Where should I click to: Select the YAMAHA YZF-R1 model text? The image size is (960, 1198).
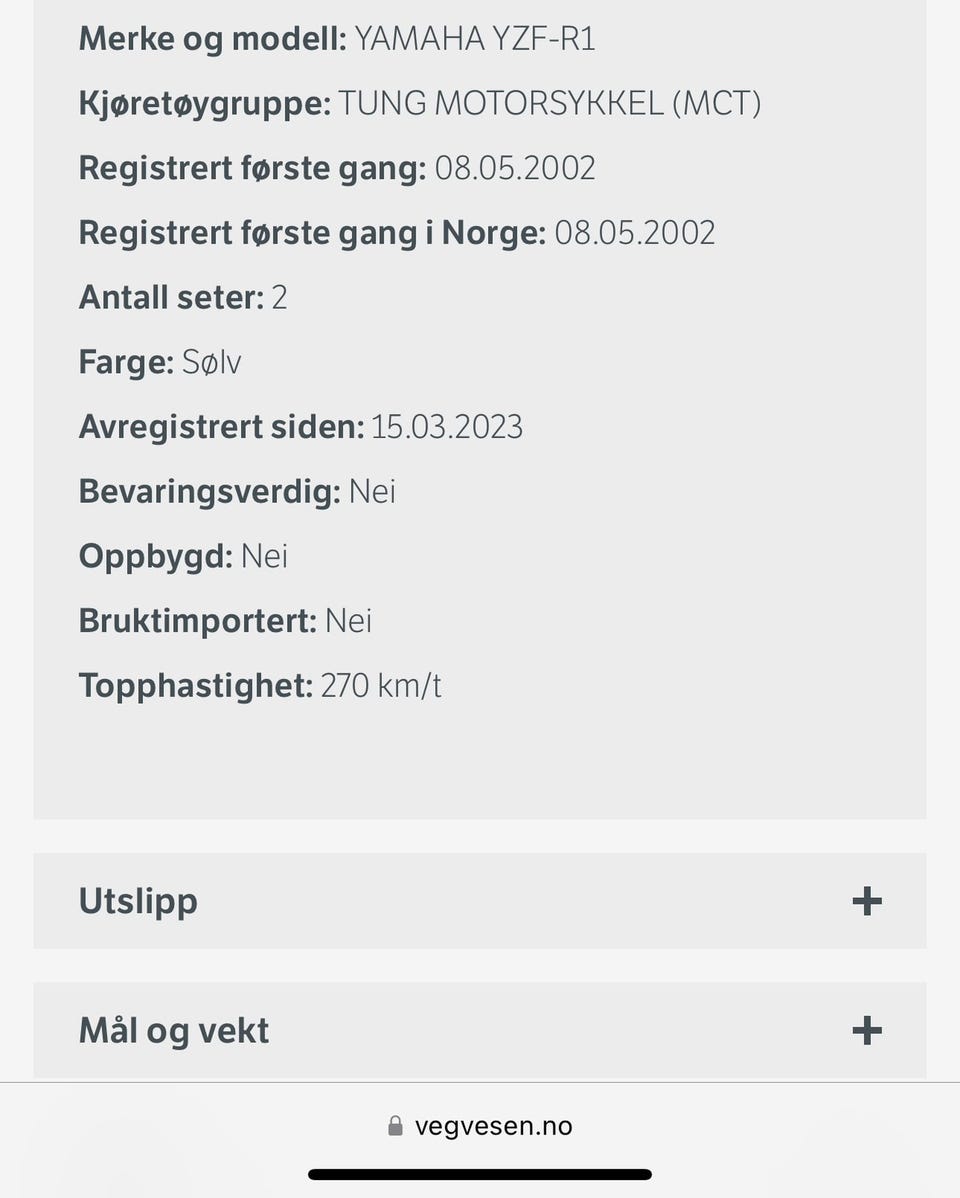475,39
